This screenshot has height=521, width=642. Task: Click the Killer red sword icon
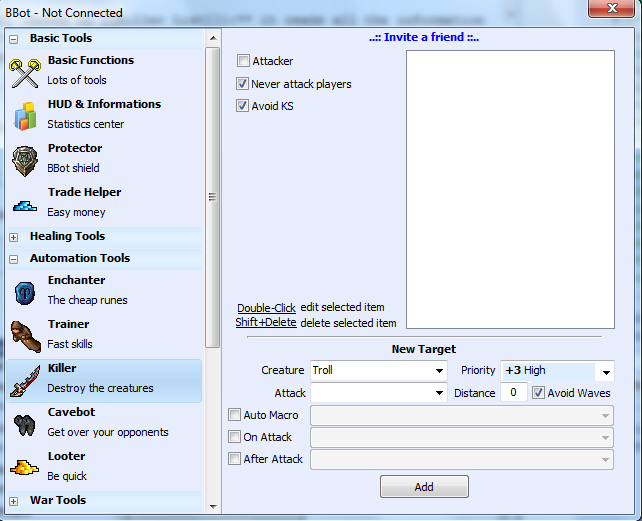(25, 381)
